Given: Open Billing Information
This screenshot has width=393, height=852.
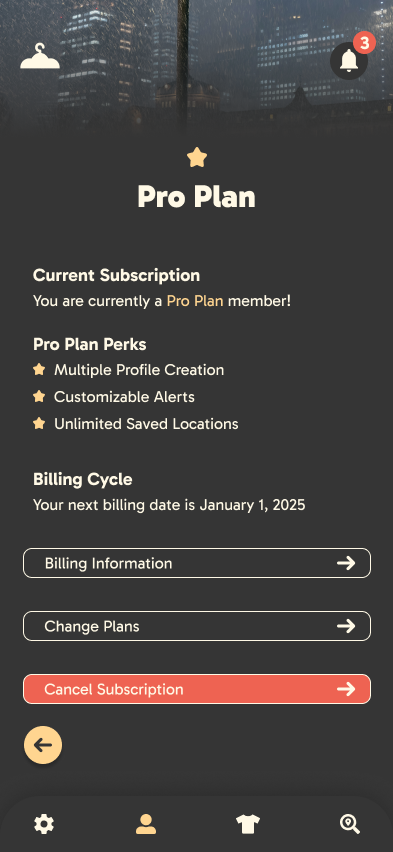Looking at the screenshot, I should pos(197,563).
